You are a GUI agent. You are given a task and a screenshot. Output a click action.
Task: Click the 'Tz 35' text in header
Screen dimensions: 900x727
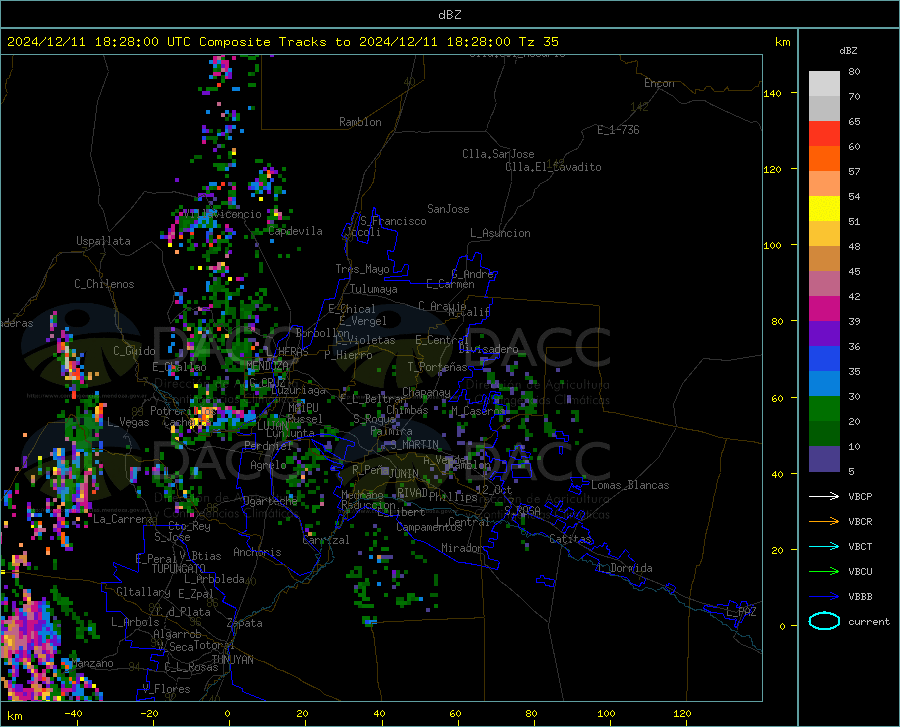point(538,42)
